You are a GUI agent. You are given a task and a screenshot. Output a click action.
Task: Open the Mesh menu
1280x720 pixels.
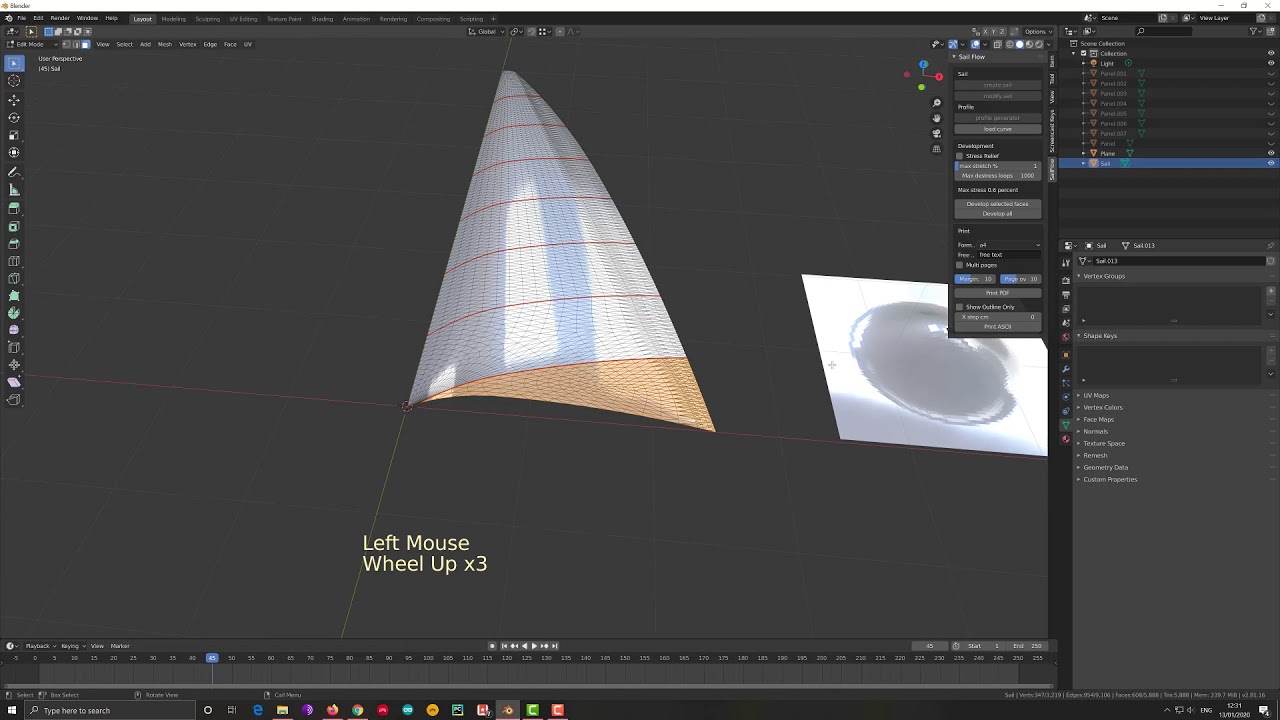click(165, 44)
